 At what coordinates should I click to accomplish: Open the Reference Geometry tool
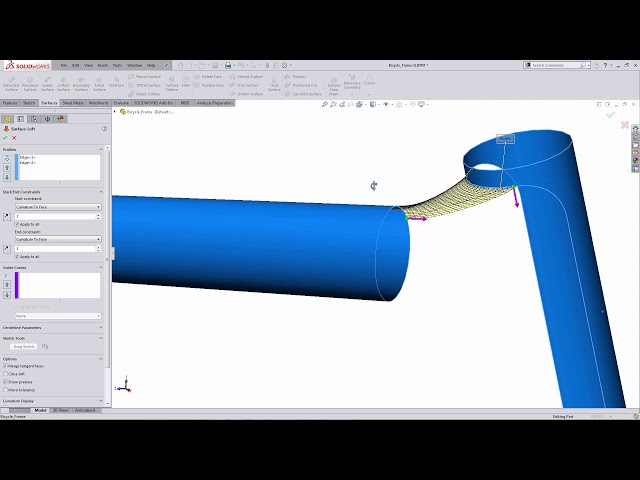coord(352,83)
